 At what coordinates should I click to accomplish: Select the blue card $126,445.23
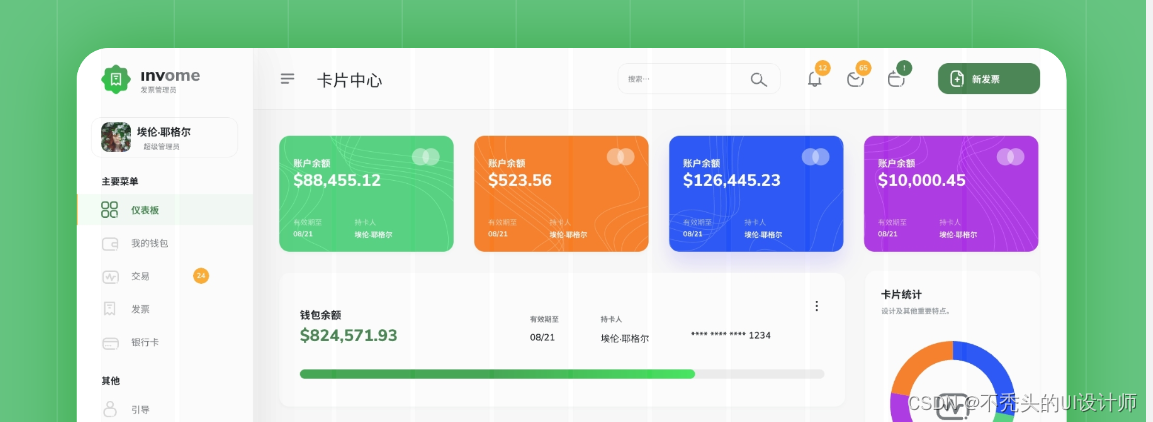(x=756, y=194)
